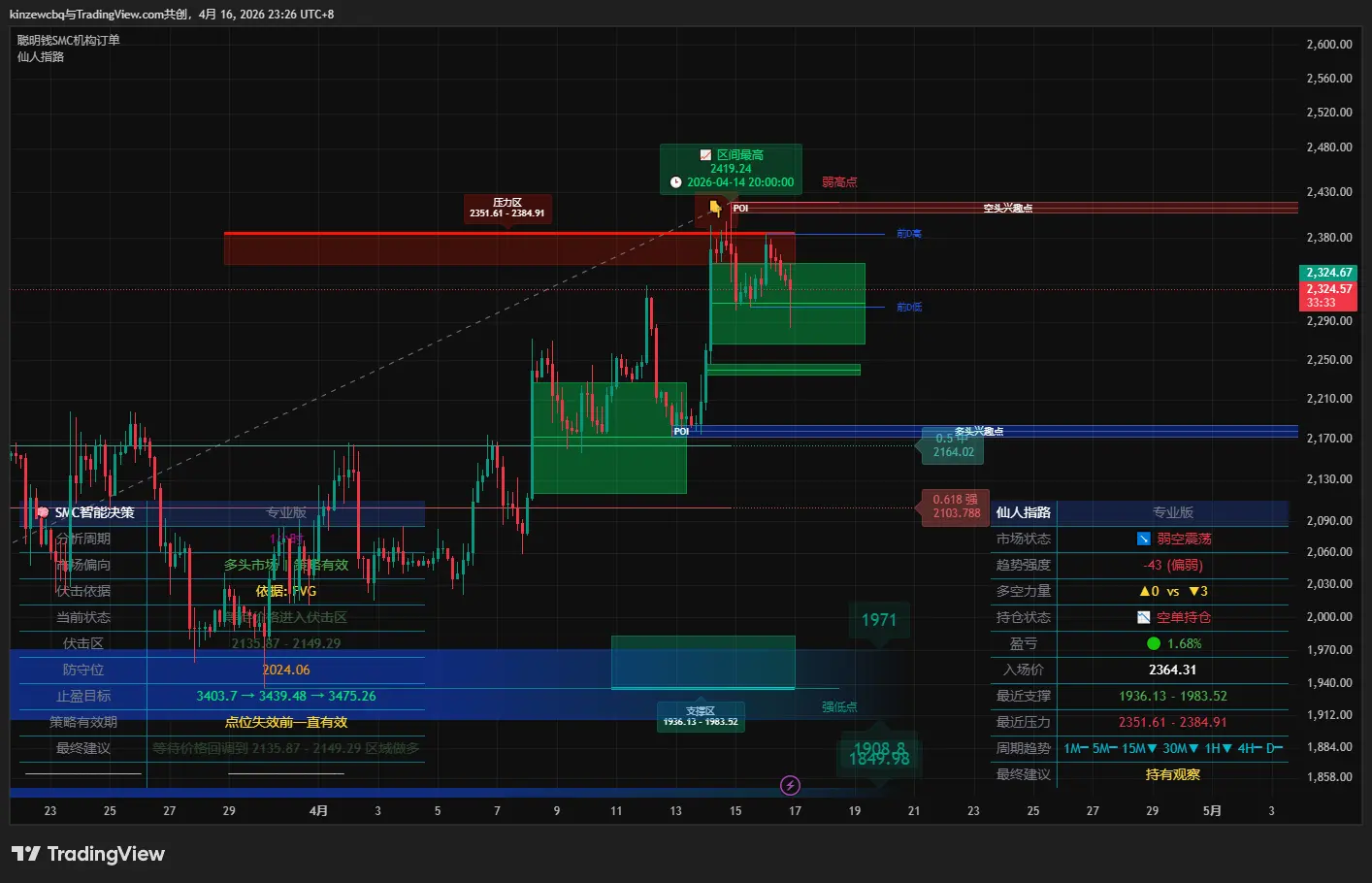Click the 2,000.00 price axis label

point(1329,617)
